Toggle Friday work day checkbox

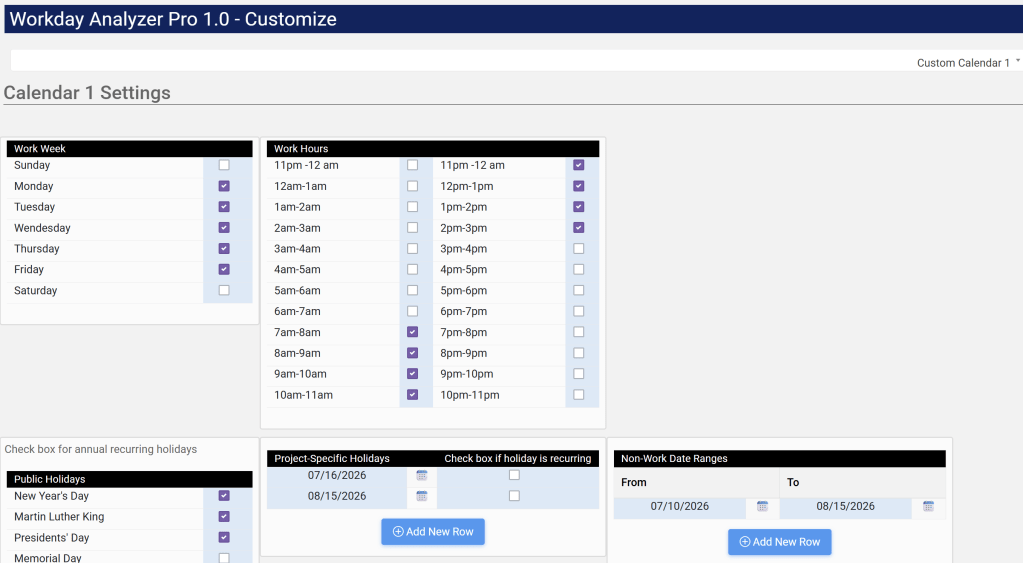click(224, 269)
